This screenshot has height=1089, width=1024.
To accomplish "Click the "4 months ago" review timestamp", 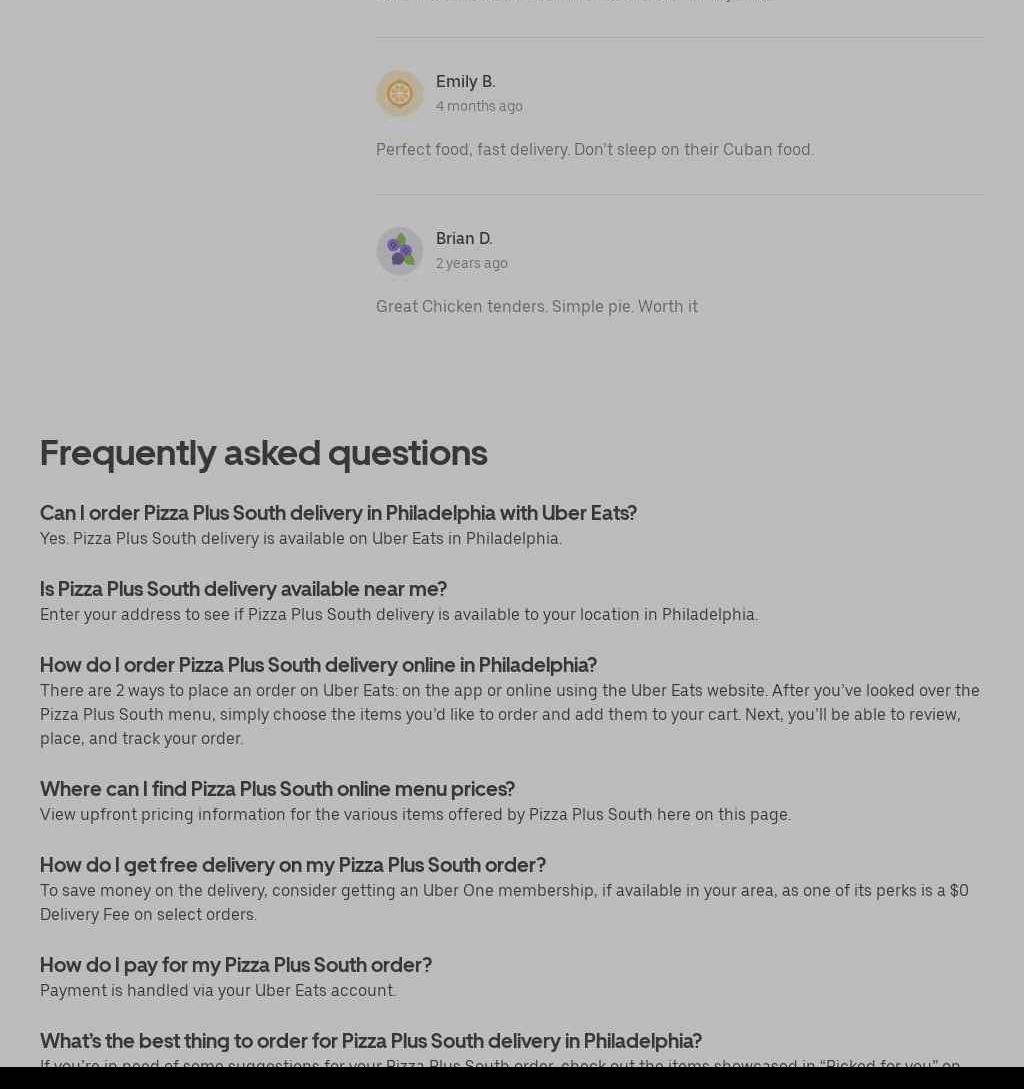I will [x=479, y=106].
